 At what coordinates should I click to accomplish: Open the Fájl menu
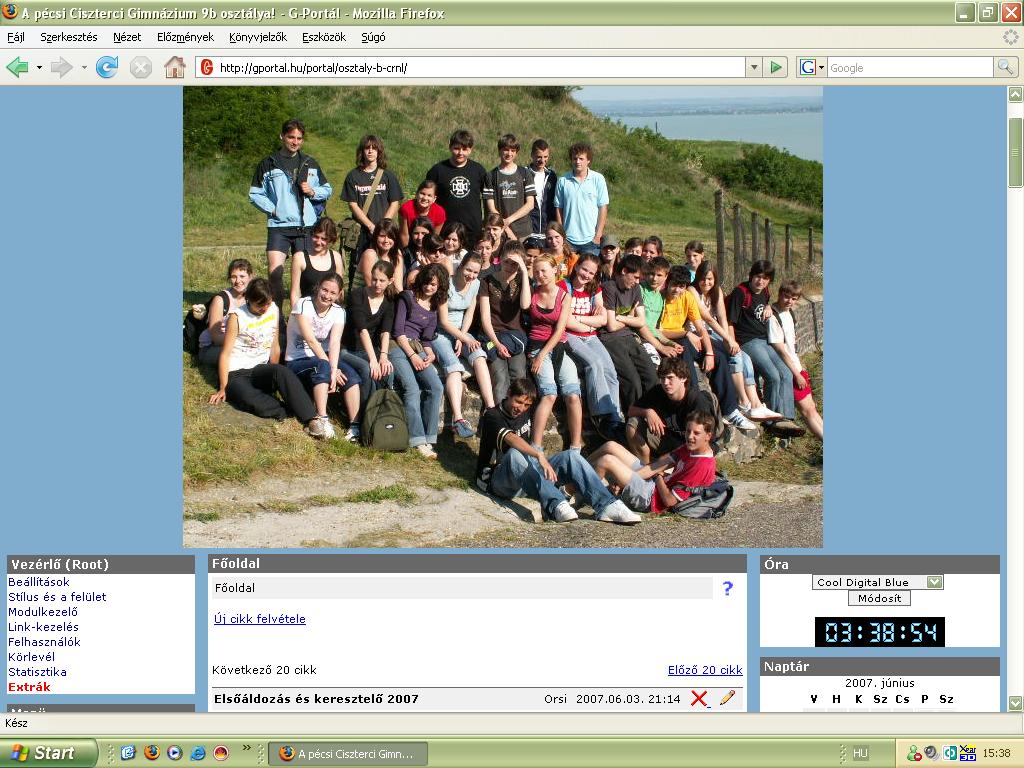tap(16, 37)
